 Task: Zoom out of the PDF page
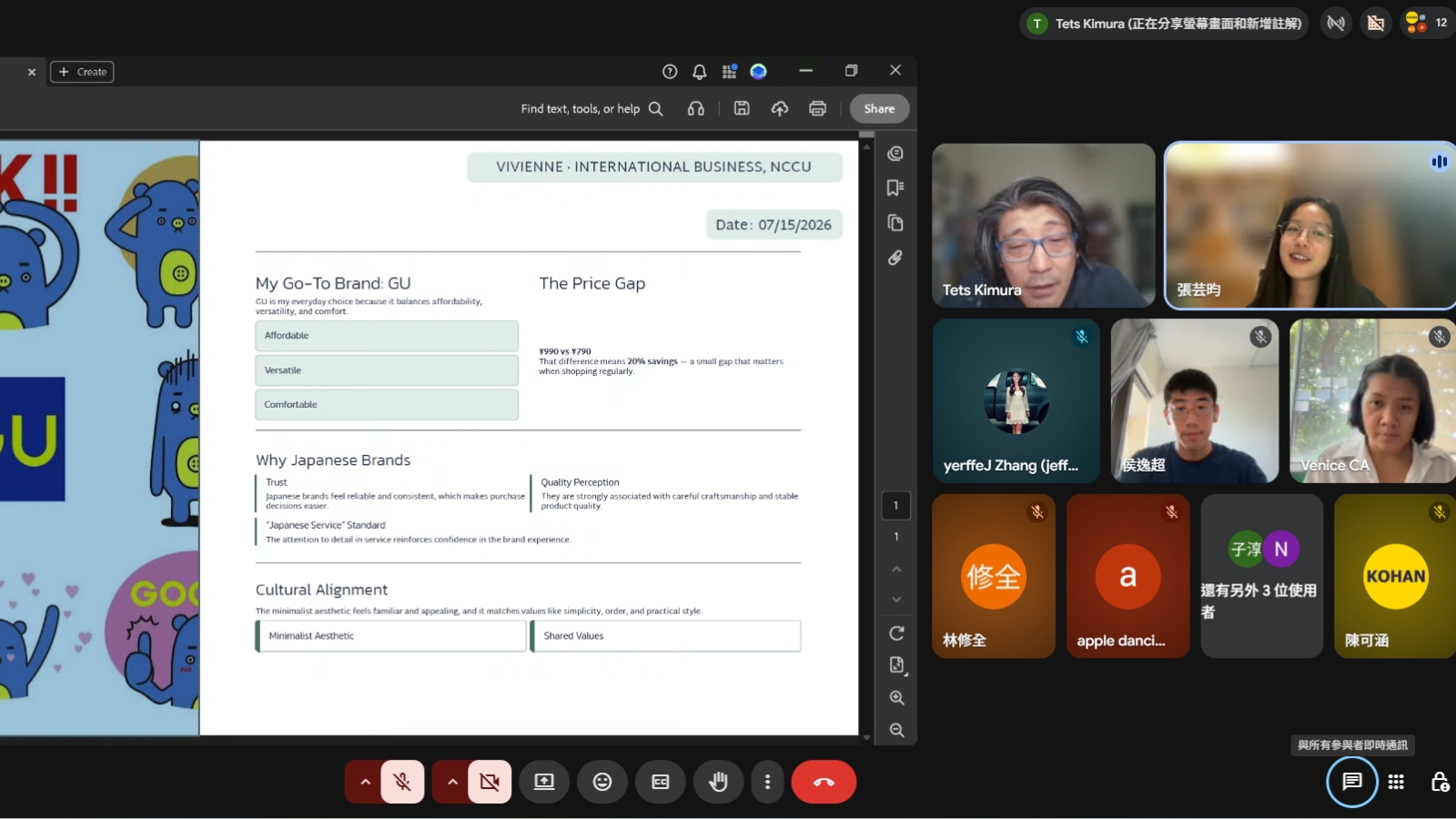point(896,730)
